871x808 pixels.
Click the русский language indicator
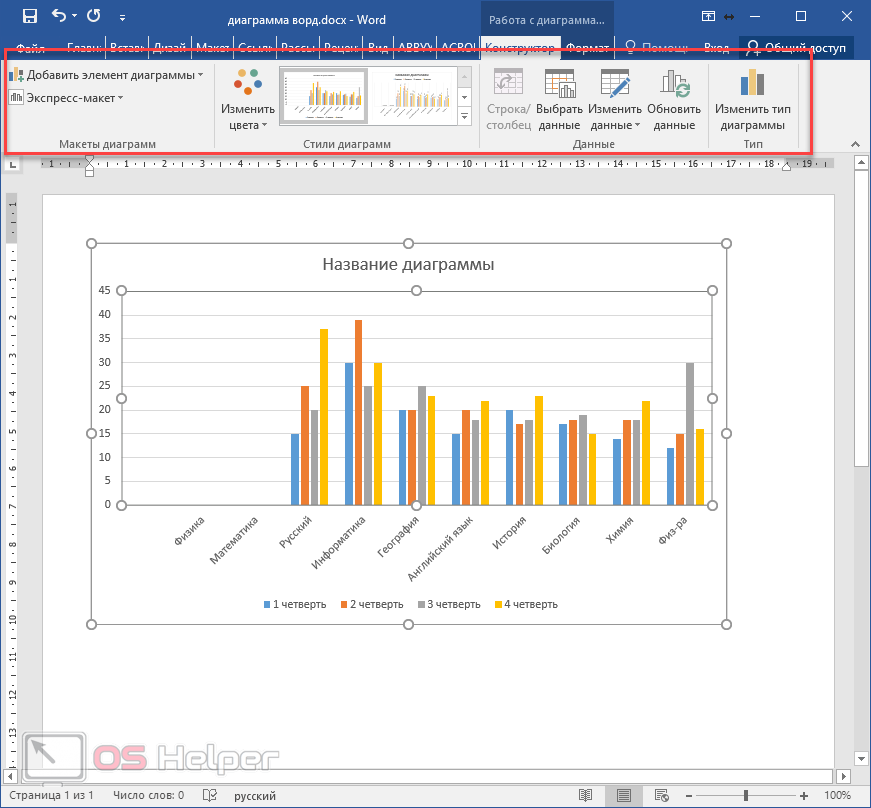pyautogui.click(x=255, y=796)
